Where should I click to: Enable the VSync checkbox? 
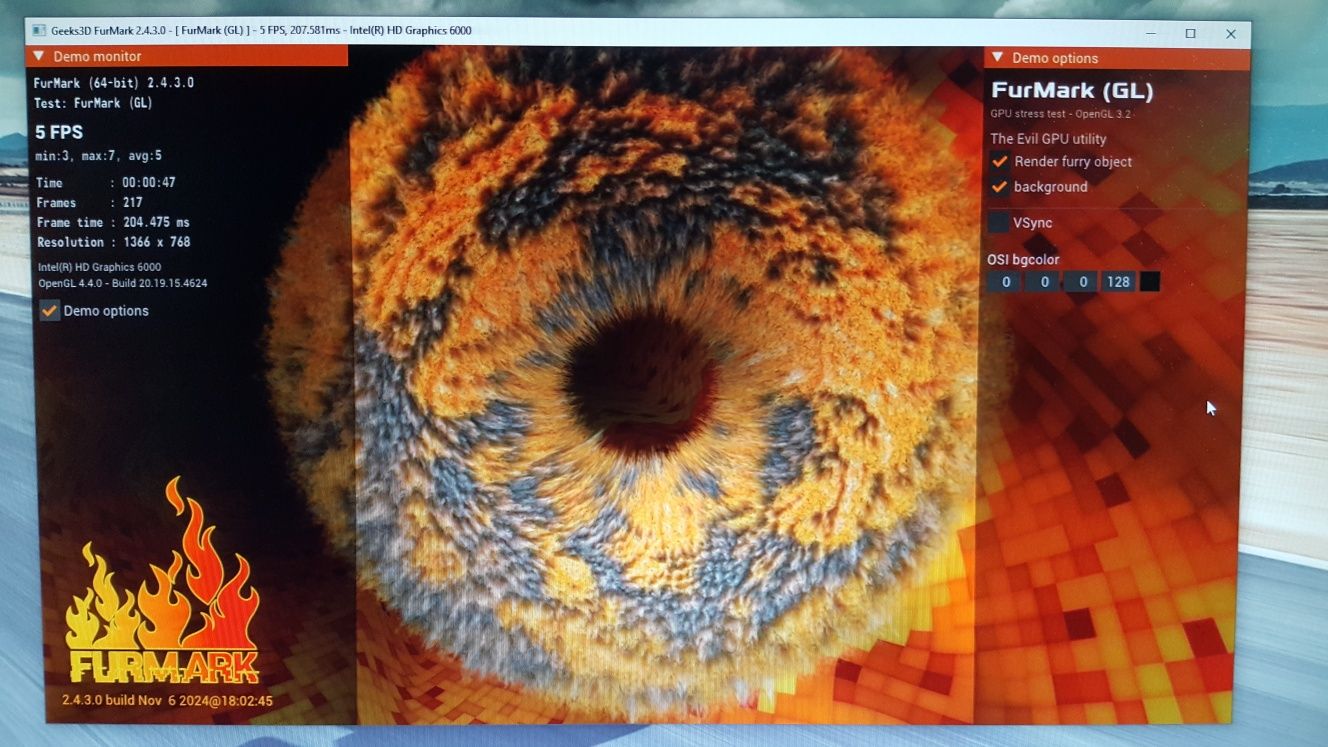tap(998, 223)
